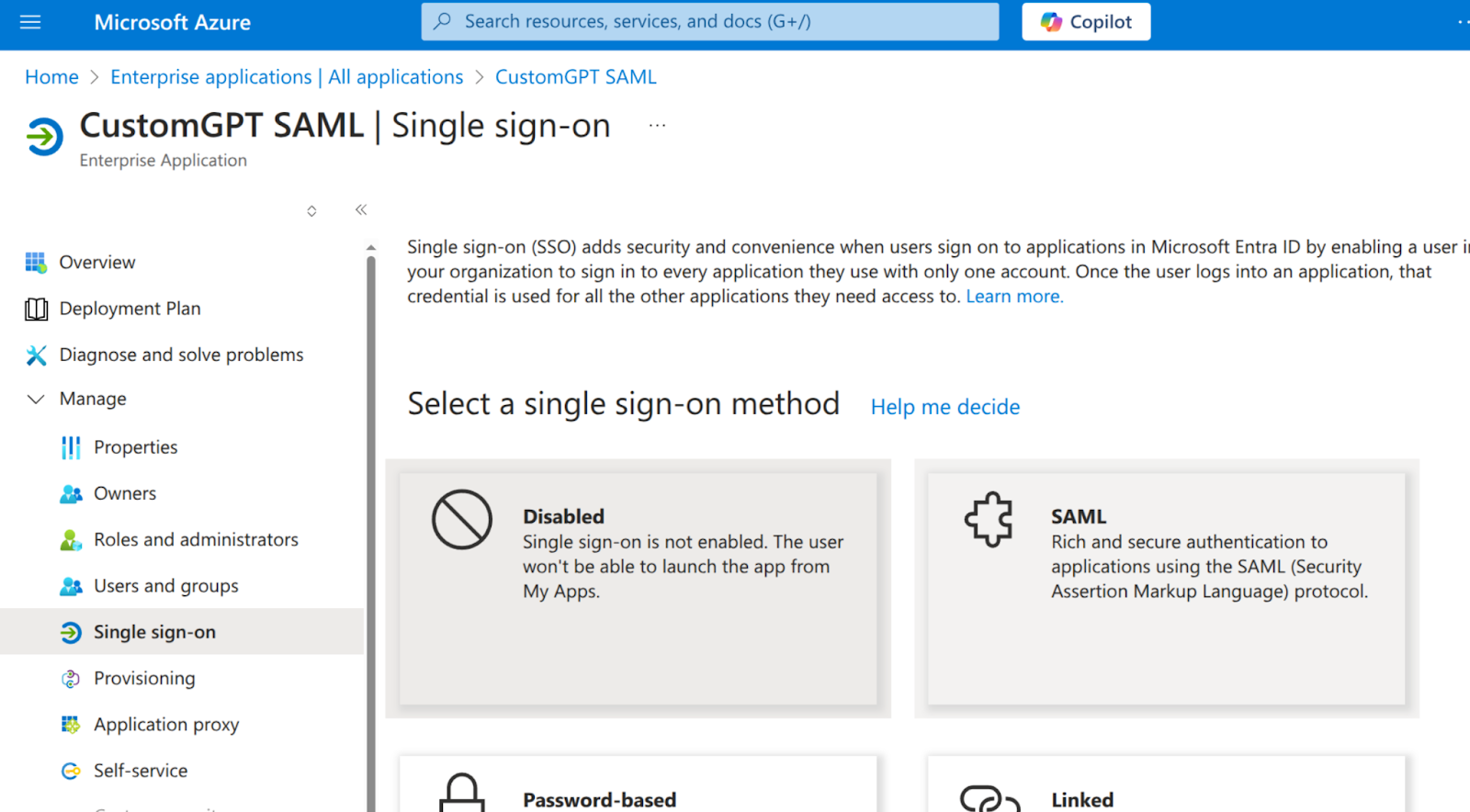Click the Password-based padlock icon
The height and width of the screenshot is (812, 1470).
[462, 793]
